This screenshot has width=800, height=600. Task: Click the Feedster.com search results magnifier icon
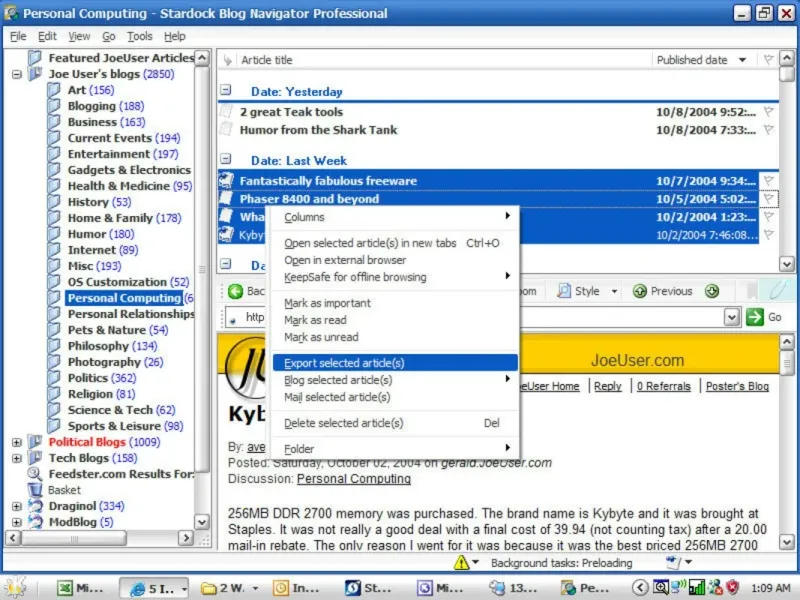pos(35,473)
